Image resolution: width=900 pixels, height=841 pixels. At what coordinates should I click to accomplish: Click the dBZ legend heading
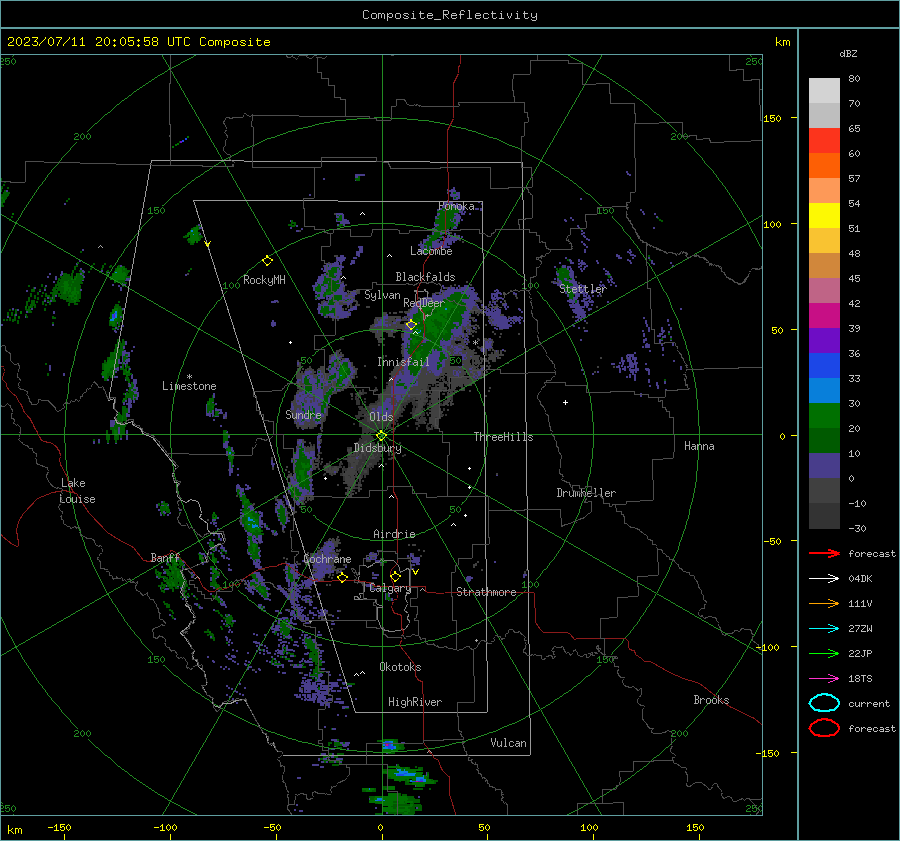[x=848, y=53]
